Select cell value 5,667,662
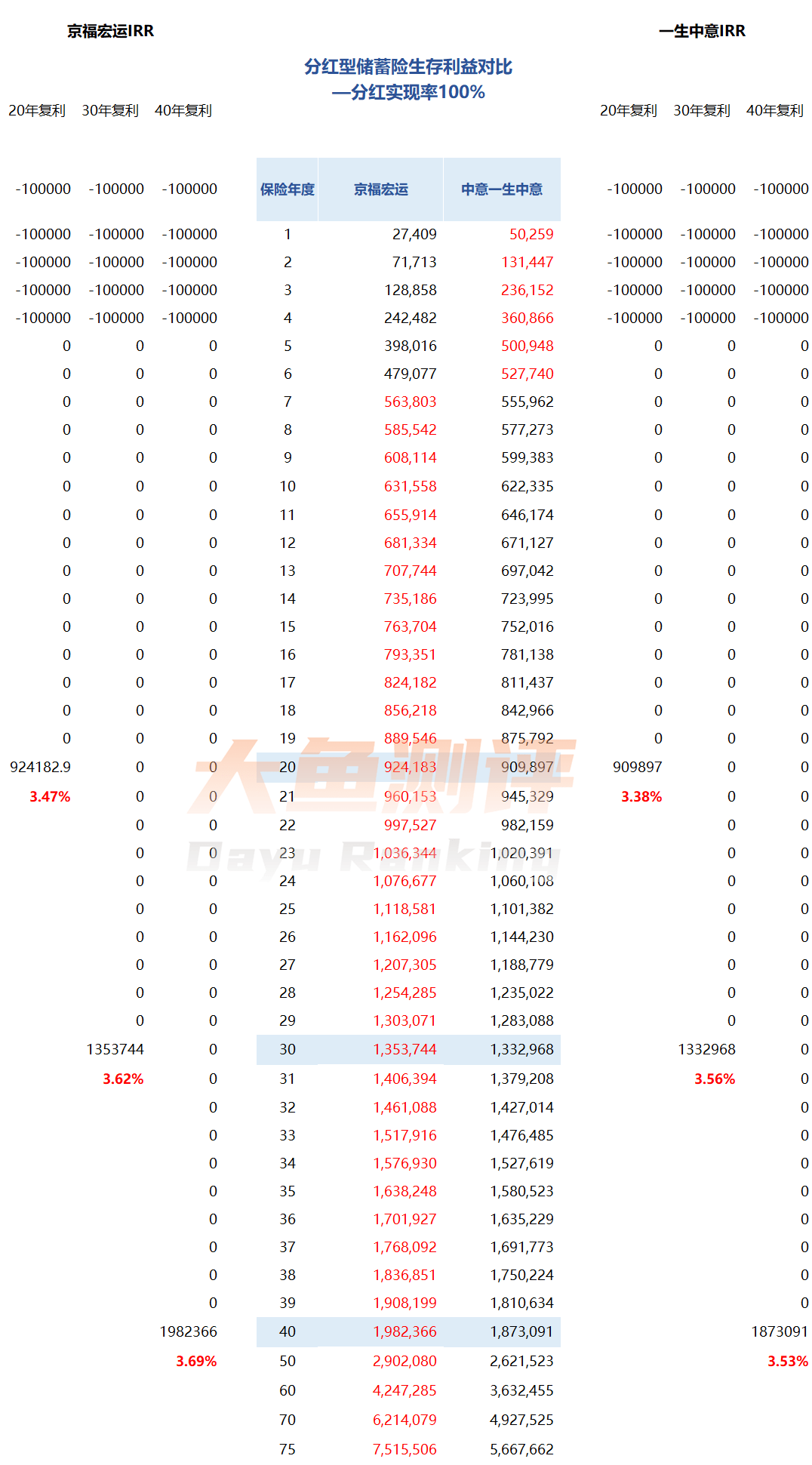 [x=522, y=1449]
